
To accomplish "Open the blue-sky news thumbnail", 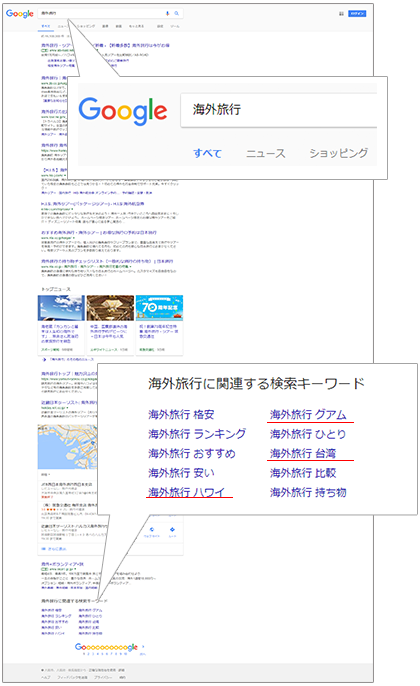I will click(x=61, y=308).
